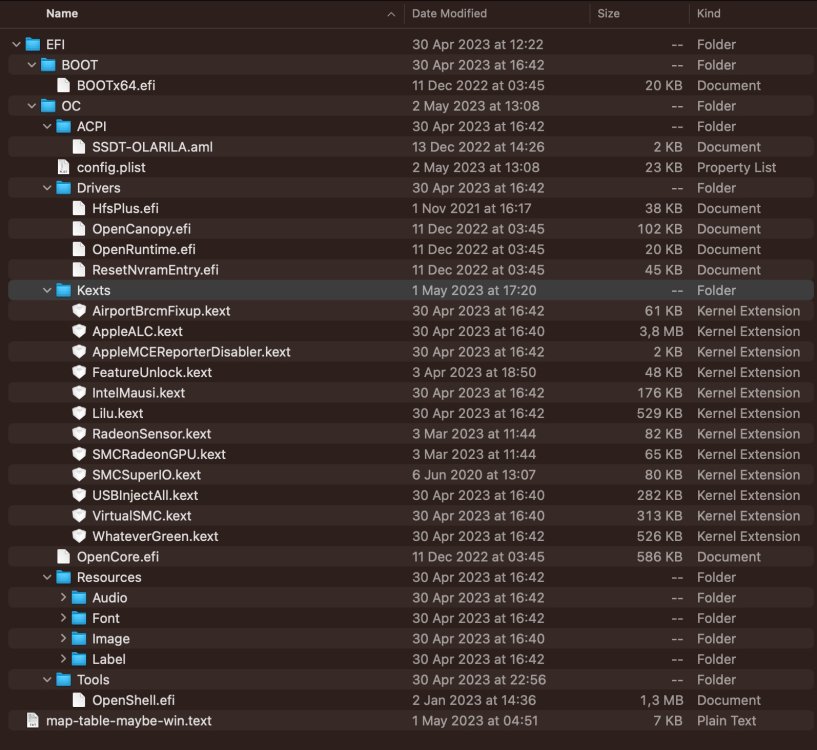The height and width of the screenshot is (750, 817).
Task: Click the AppleALC.kext shield icon
Action: pos(79,331)
